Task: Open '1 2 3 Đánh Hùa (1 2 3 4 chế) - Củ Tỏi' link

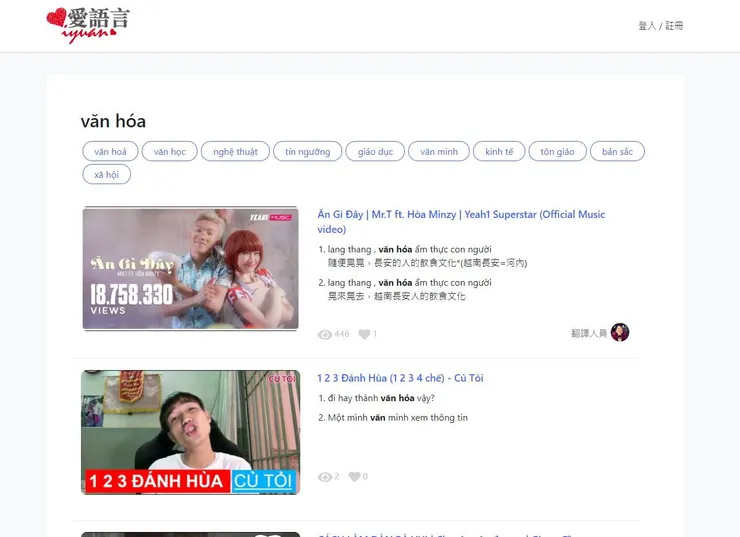Action: (x=400, y=378)
